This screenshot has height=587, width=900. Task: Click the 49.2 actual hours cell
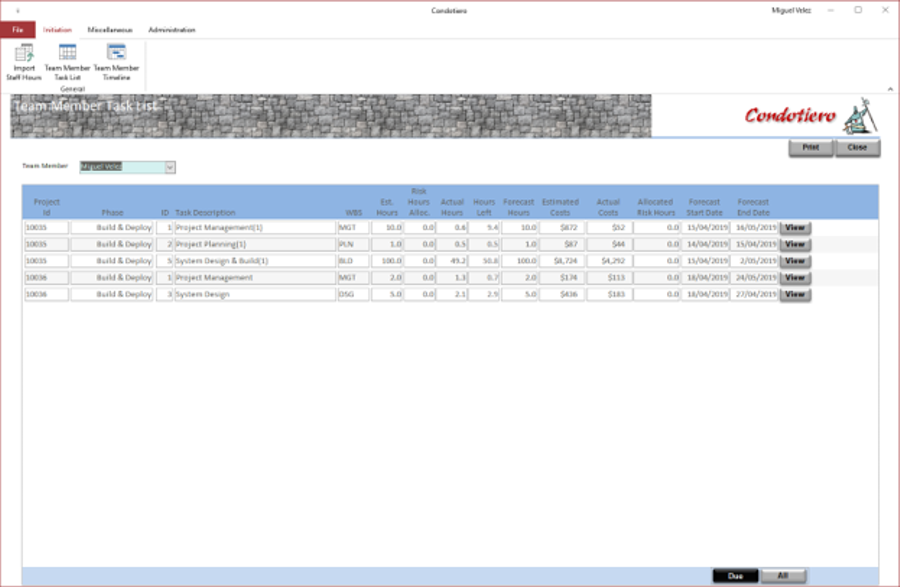tap(452, 261)
